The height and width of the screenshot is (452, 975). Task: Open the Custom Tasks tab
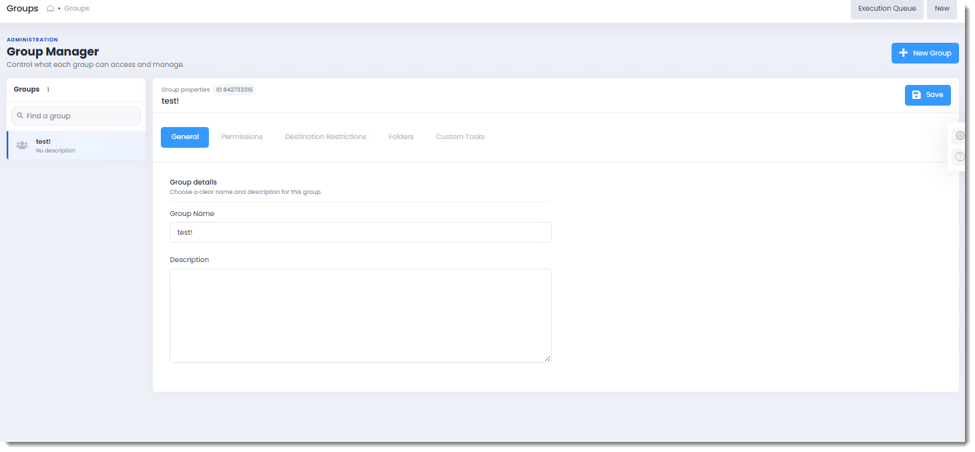coord(460,137)
